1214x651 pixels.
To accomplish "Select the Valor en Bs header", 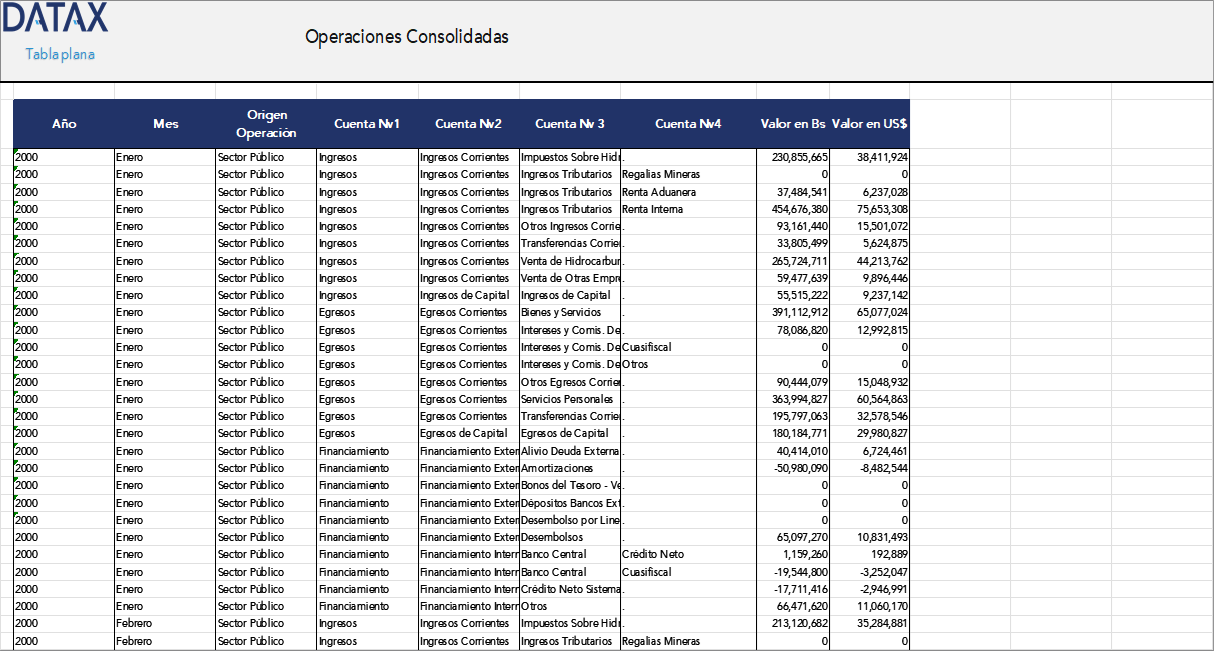I will click(x=790, y=124).
